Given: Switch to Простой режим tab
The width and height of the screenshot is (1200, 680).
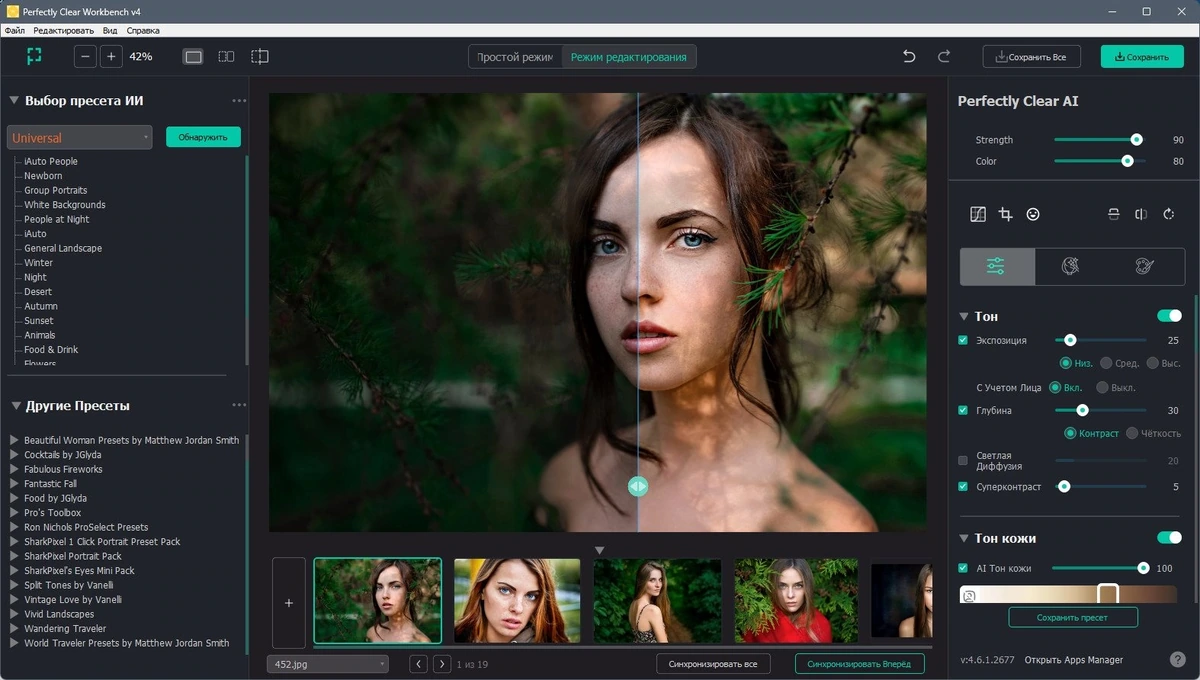Looking at the screenshot, I should point(515,57).
